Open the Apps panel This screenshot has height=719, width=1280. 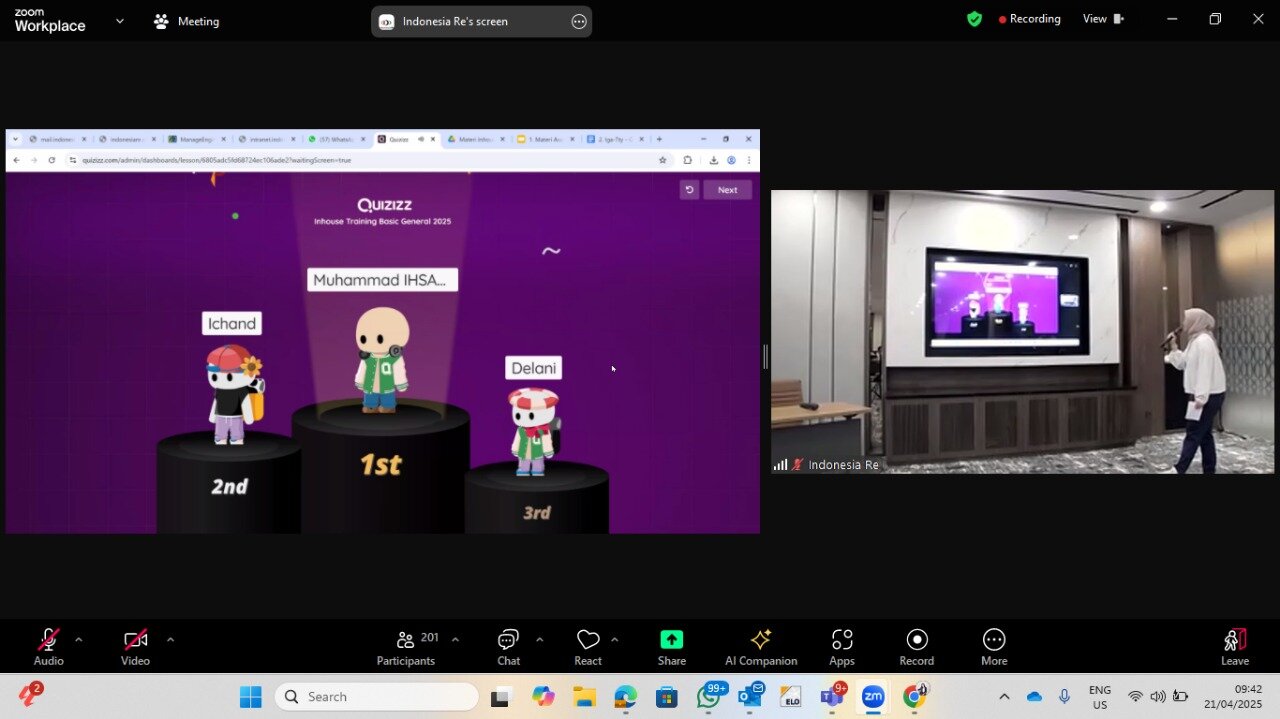pyautogui.click(x=842, y=645)
